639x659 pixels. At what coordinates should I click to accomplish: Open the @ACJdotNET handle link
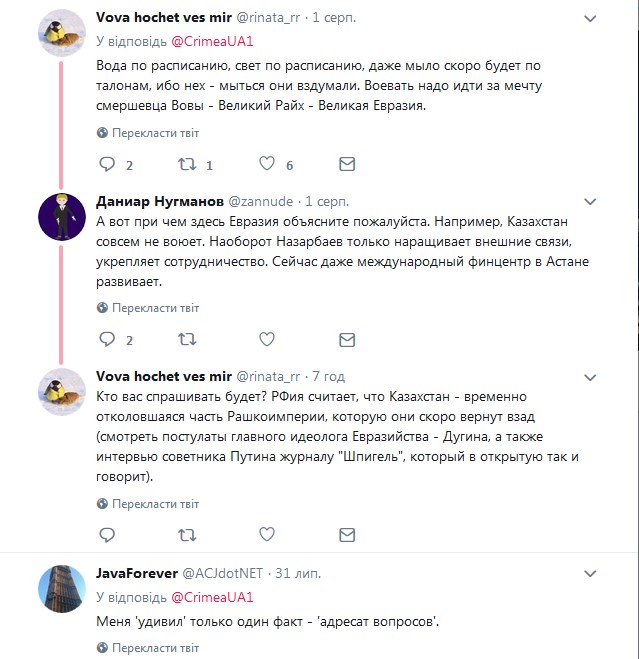[221, 573]
